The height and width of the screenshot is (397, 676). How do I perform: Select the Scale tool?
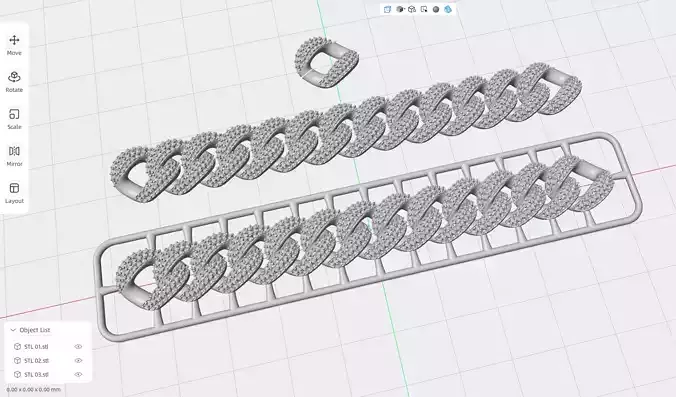click(x=14, y=119)
